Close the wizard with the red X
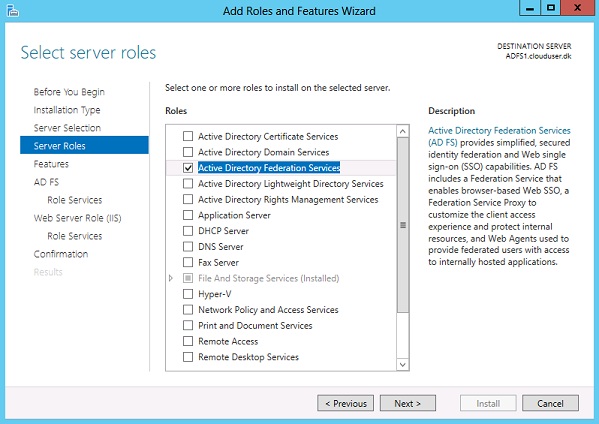Image resolution: width=599 pixels, height=424 pixels. (x=577, y=8)
